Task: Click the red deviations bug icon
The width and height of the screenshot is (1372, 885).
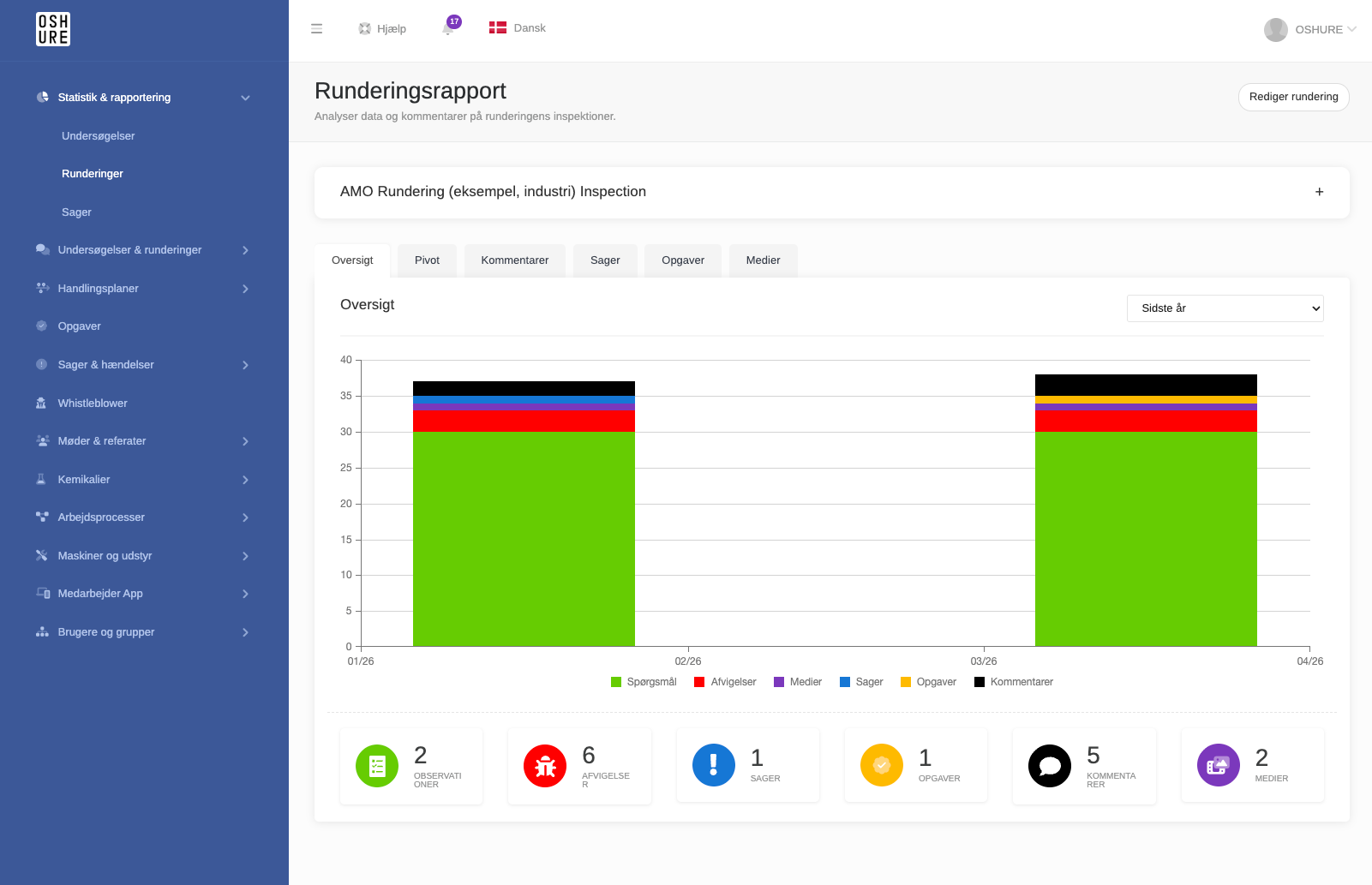Action: (x=545, y=766)
